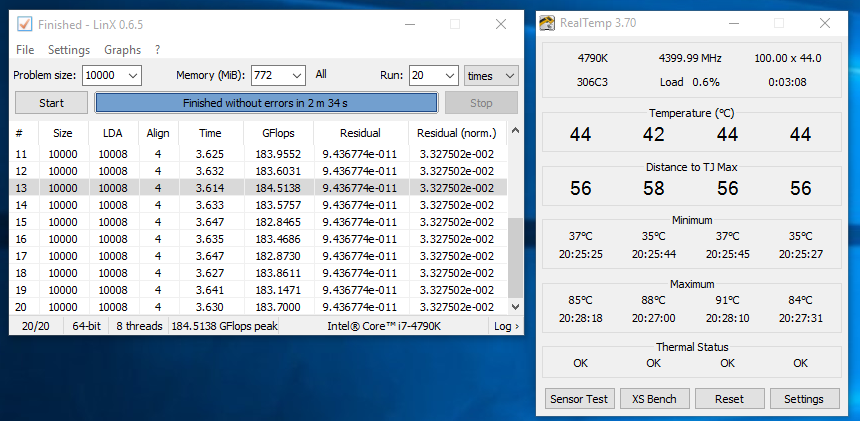The height and width of the screenshot is (421, 860).
Task: Click the 100.00 x 44.0 multiplier text
Action: click(x=788, y=58)
